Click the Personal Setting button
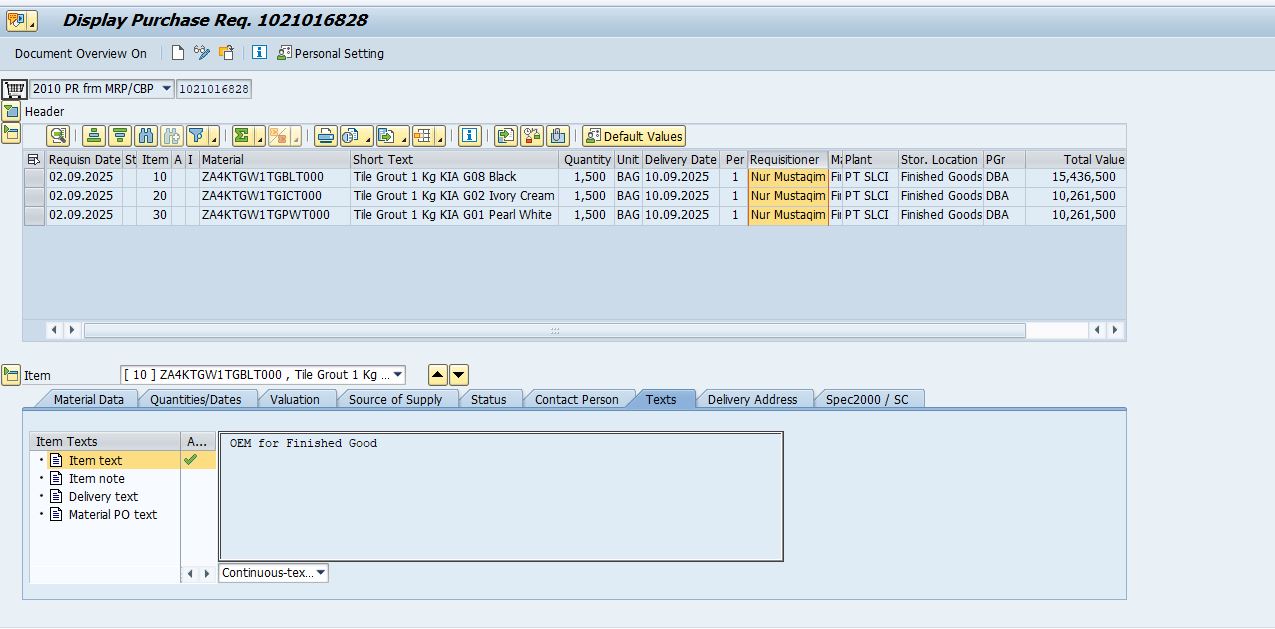Image resolution: width=1275 pixels, height=629 pixels. coord(331,53)
